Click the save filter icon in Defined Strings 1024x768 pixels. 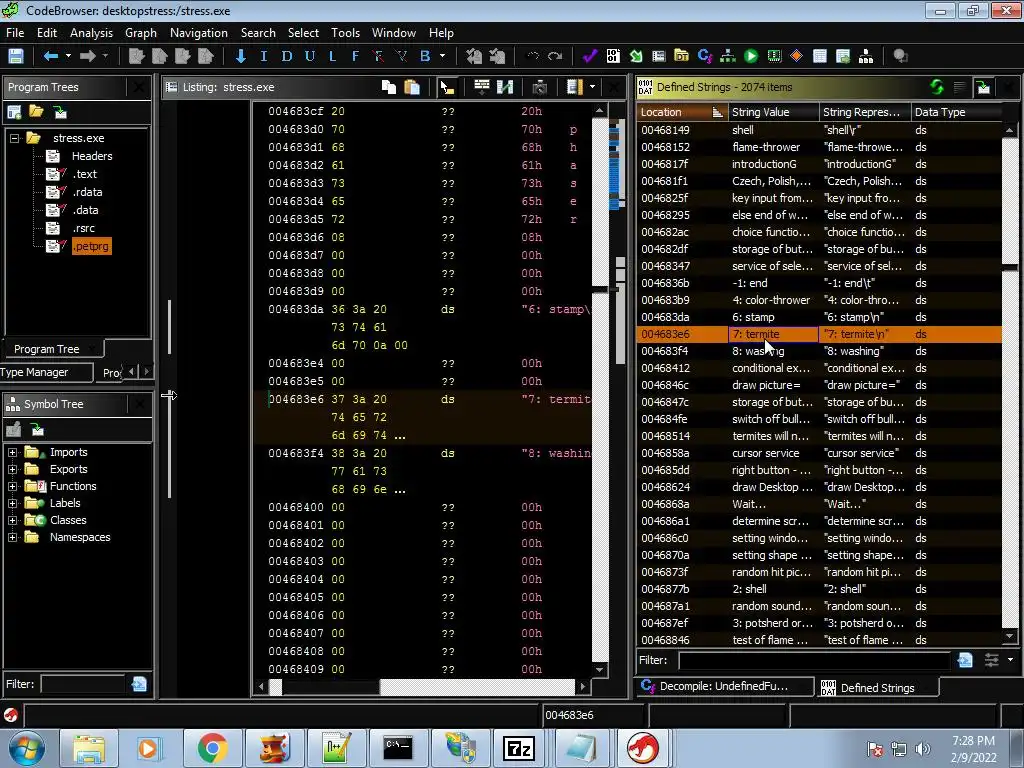click(965, 660)
